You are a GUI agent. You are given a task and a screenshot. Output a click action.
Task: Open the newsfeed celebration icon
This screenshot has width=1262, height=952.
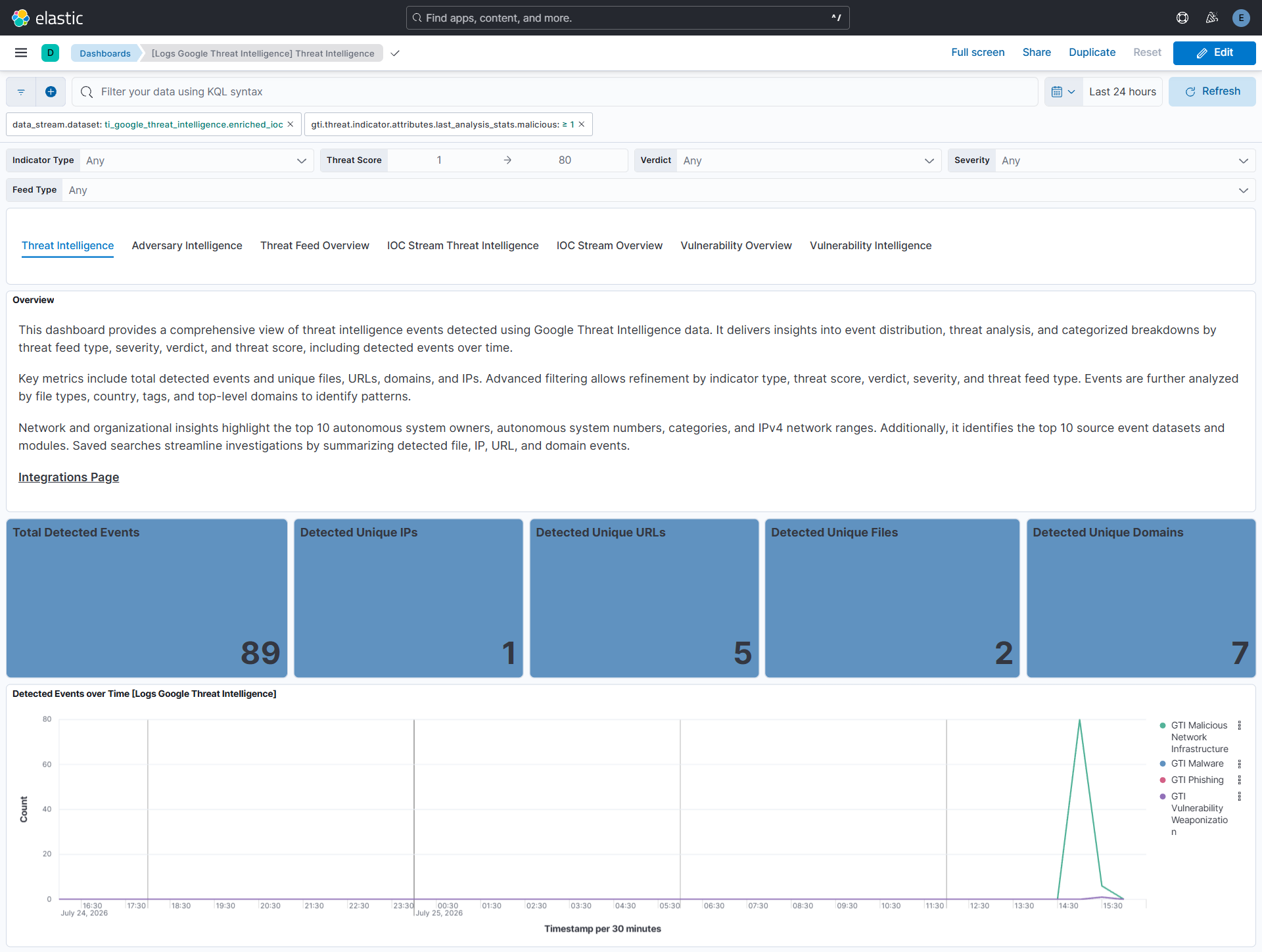point(1211,18)
